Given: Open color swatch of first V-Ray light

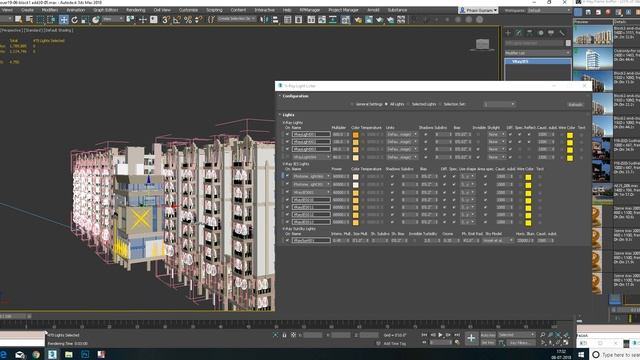Looking at the screenshot, I should coord(356,135).
